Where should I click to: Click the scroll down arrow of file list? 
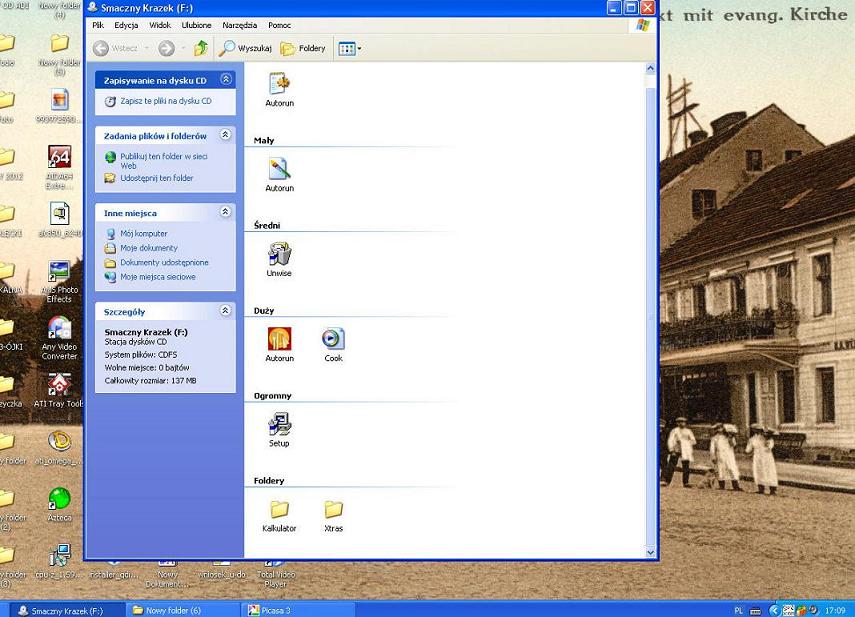(x=651, y=551)
